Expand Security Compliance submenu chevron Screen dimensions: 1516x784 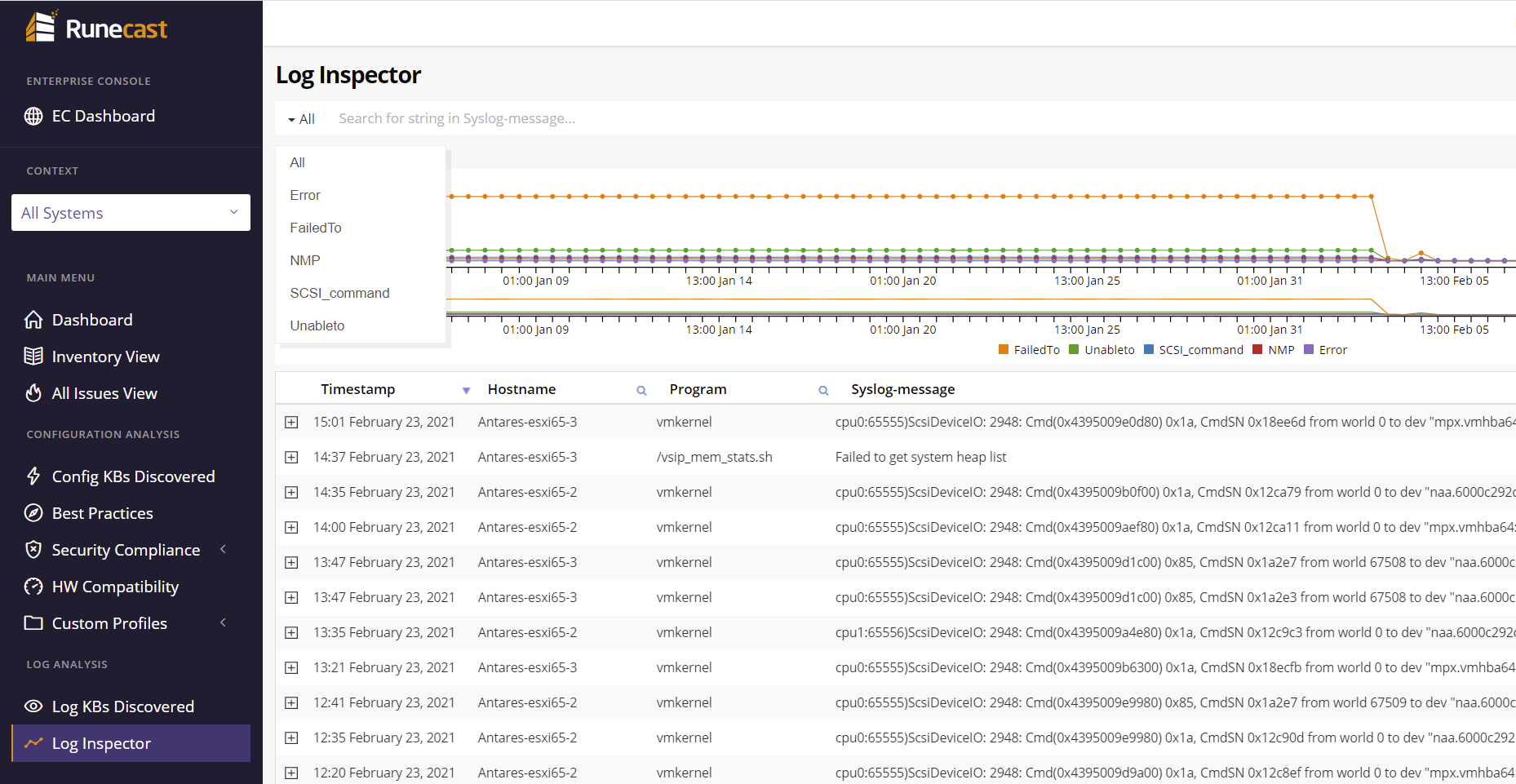(223, 549)
